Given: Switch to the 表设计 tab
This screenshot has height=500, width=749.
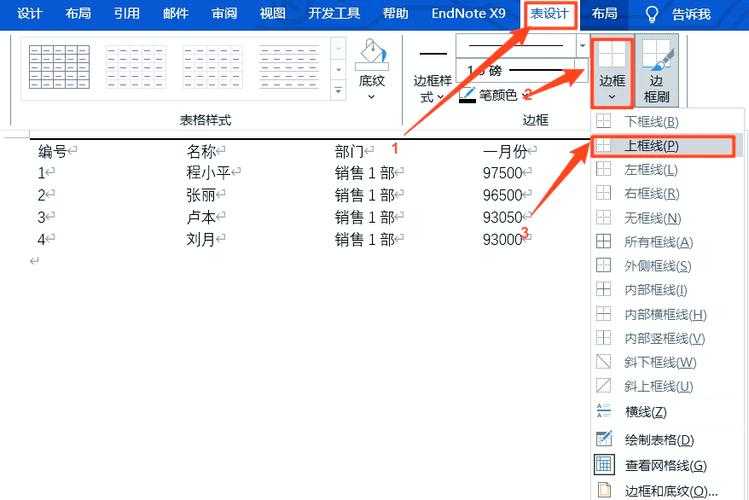Looking at the screenshot, I should pyautogui.click(x=550, y=14).
